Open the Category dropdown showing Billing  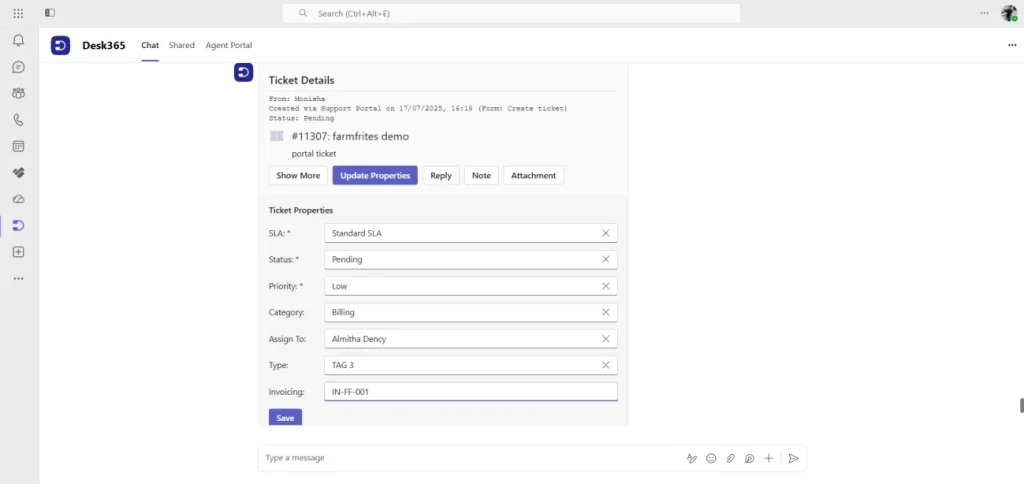tap(471, 312)
